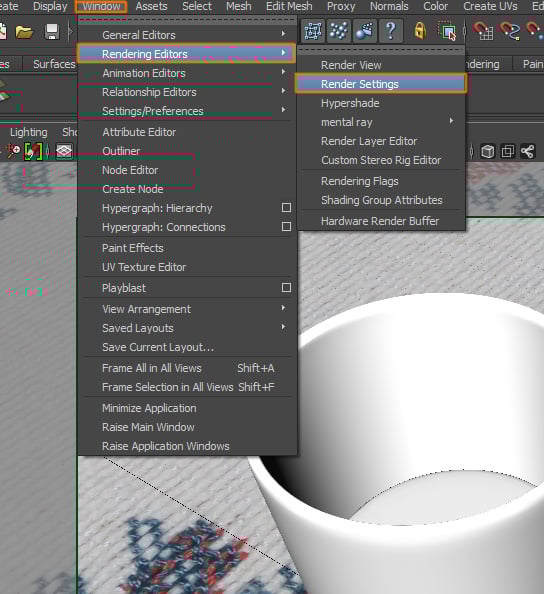Open Hypergraph: Hierarchy option box
This screenshot has height=594, width=544.
[x=286, y=208]
